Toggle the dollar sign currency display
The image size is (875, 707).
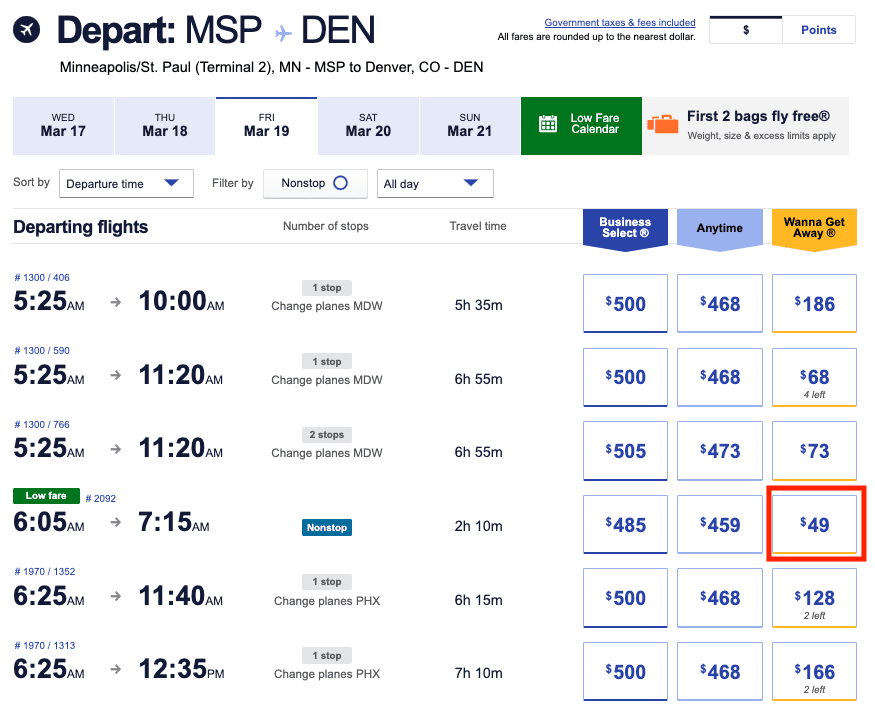point(745,30)
